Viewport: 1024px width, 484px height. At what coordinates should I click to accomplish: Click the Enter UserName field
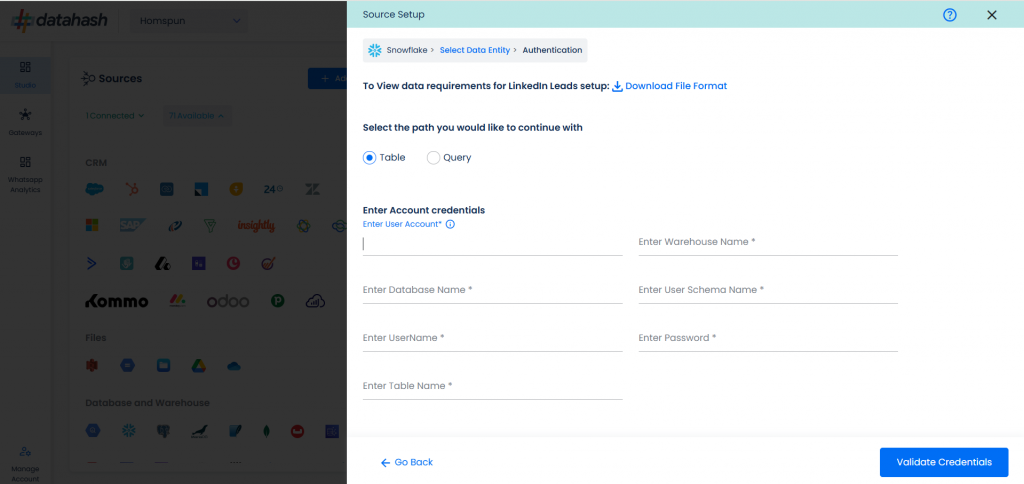tap(492, 339)
